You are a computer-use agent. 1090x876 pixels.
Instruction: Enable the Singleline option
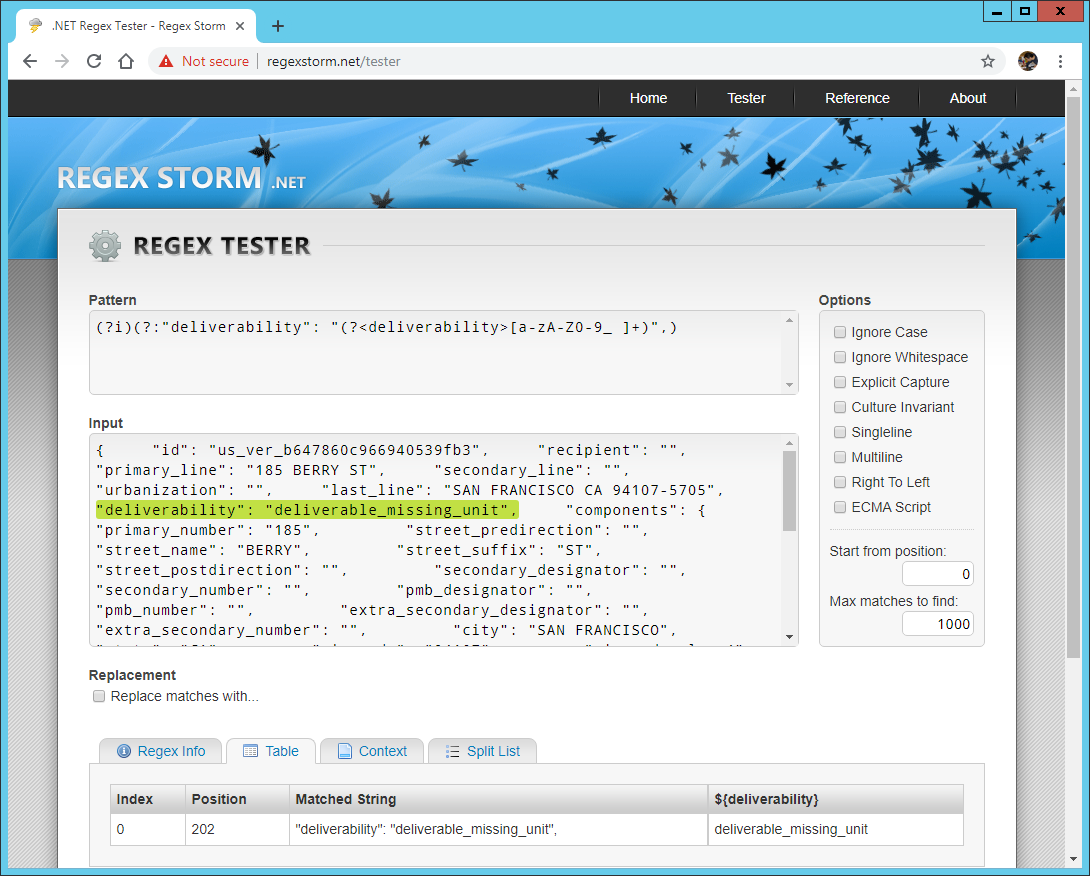click(x=840, y=432)
